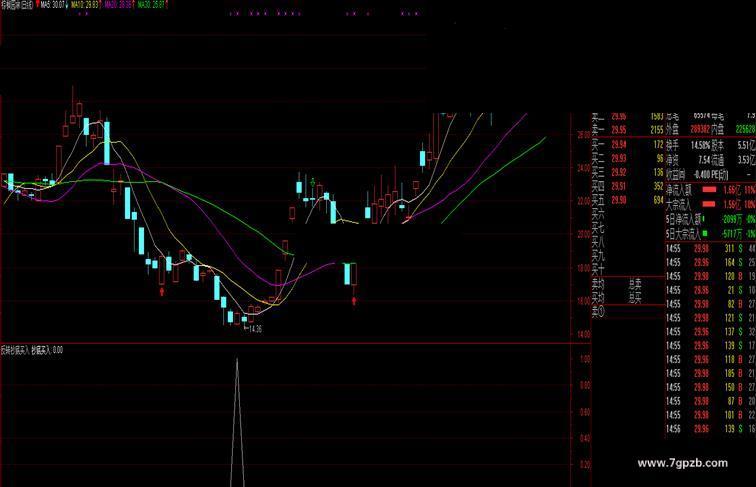Click the 收益 -0.400 value

click(x=703, y=174)
